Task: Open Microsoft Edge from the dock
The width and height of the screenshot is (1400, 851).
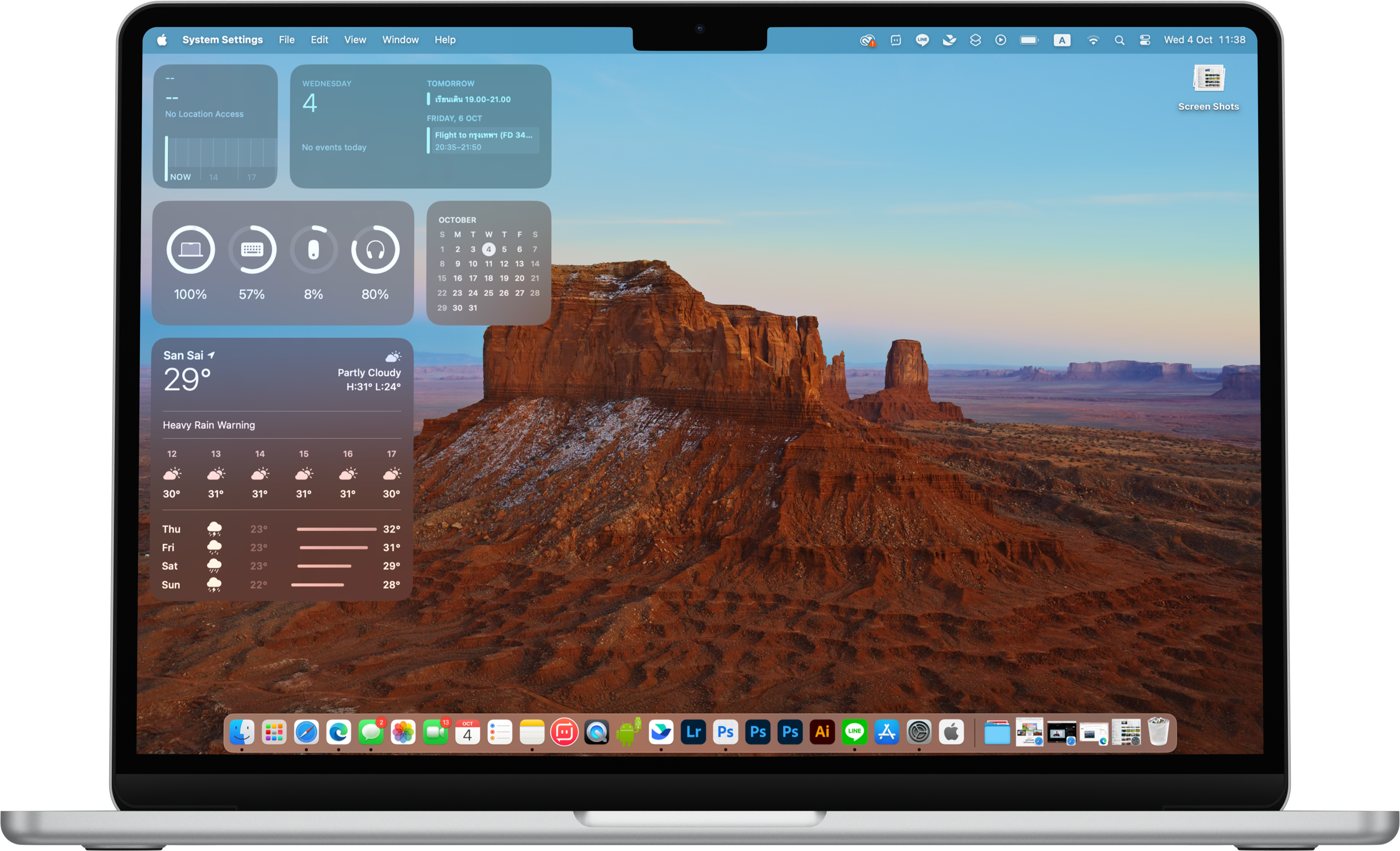Action: [x=339, y=732]
